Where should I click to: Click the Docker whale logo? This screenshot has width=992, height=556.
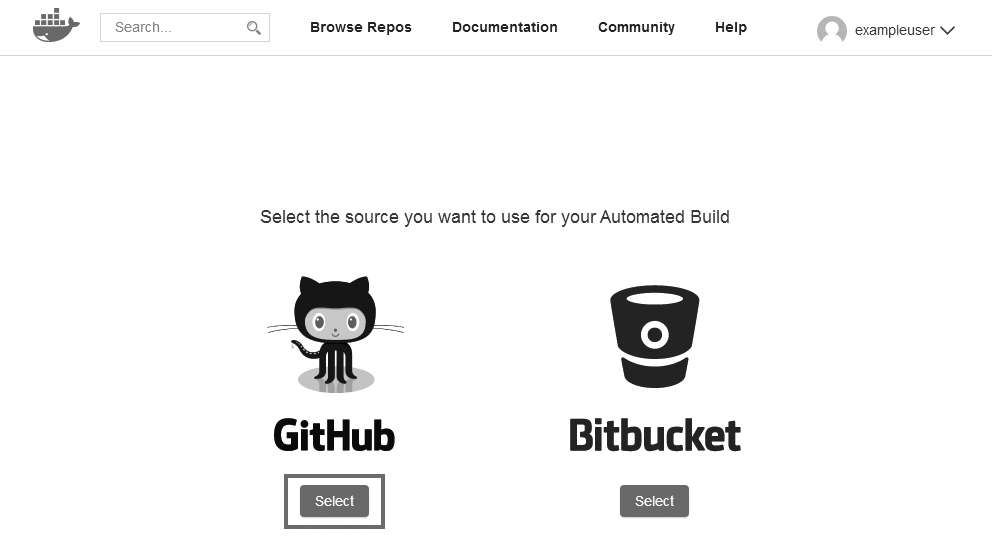(55, 27)
